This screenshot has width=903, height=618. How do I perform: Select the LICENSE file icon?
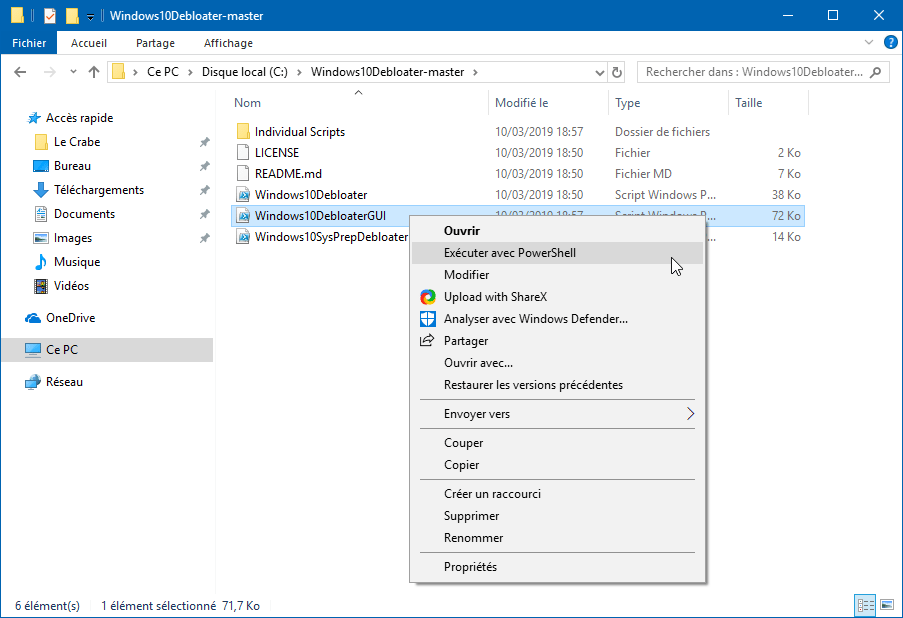point(244,153)
